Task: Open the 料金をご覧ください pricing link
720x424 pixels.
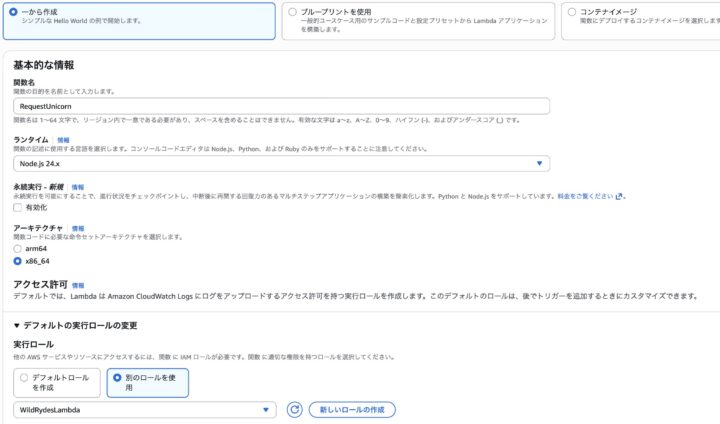Action: coord(585,196)
